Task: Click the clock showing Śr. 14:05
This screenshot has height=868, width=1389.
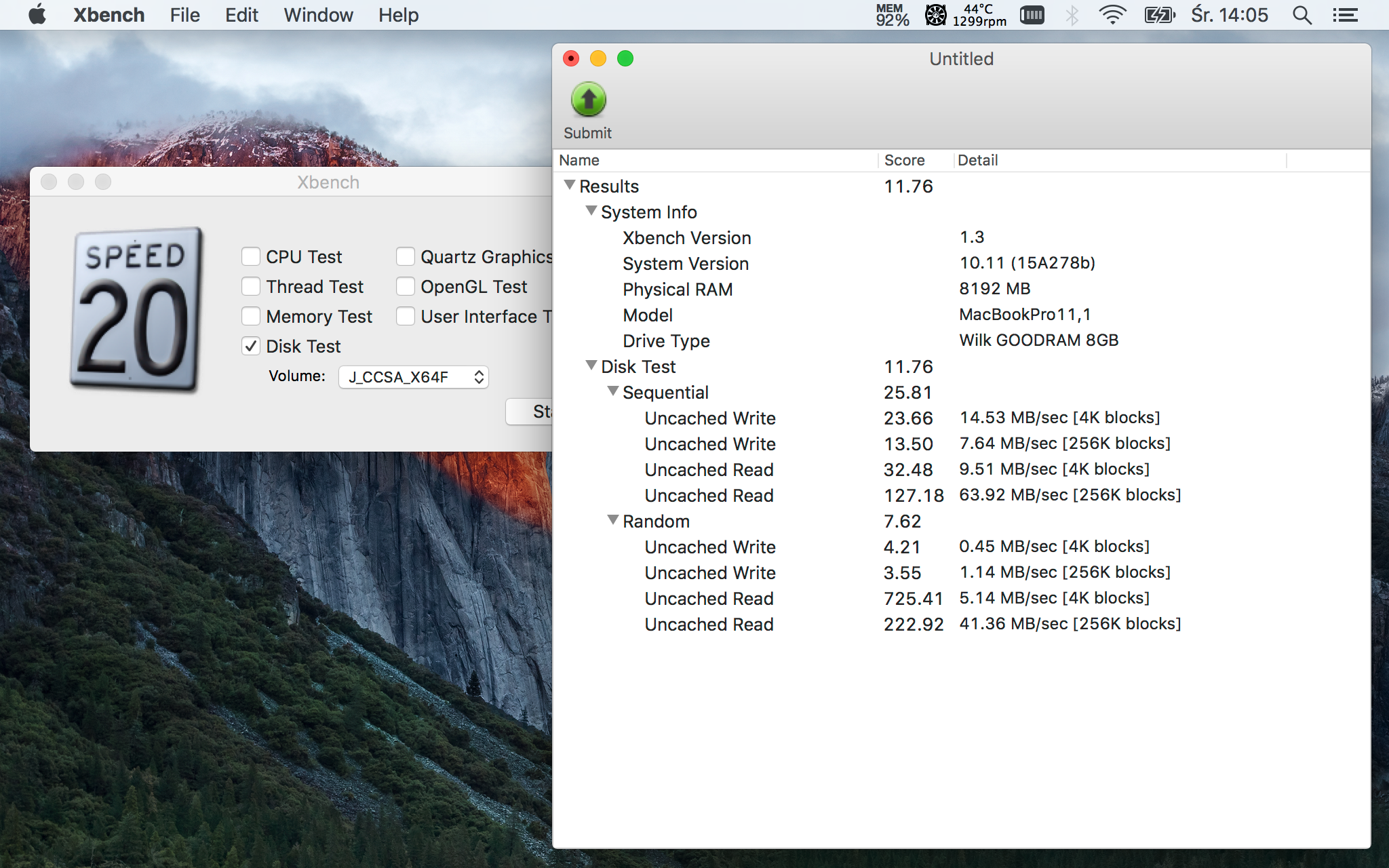Action: click(1230, 15)
